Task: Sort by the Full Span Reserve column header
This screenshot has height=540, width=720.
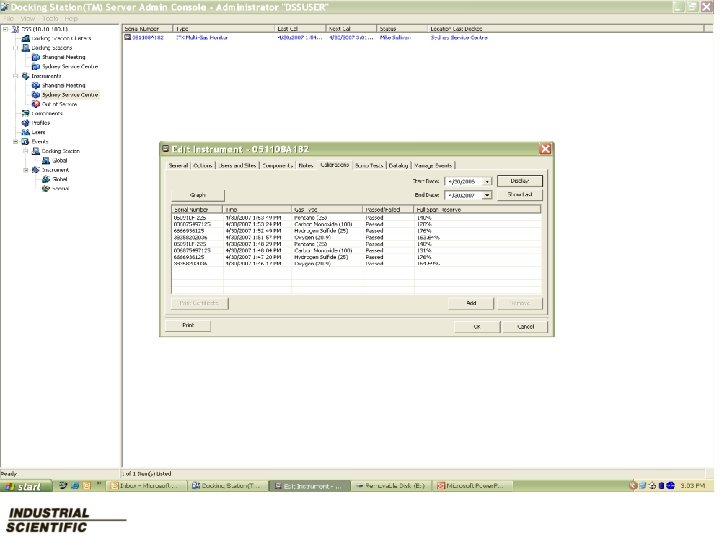Action: click(478, 209)
